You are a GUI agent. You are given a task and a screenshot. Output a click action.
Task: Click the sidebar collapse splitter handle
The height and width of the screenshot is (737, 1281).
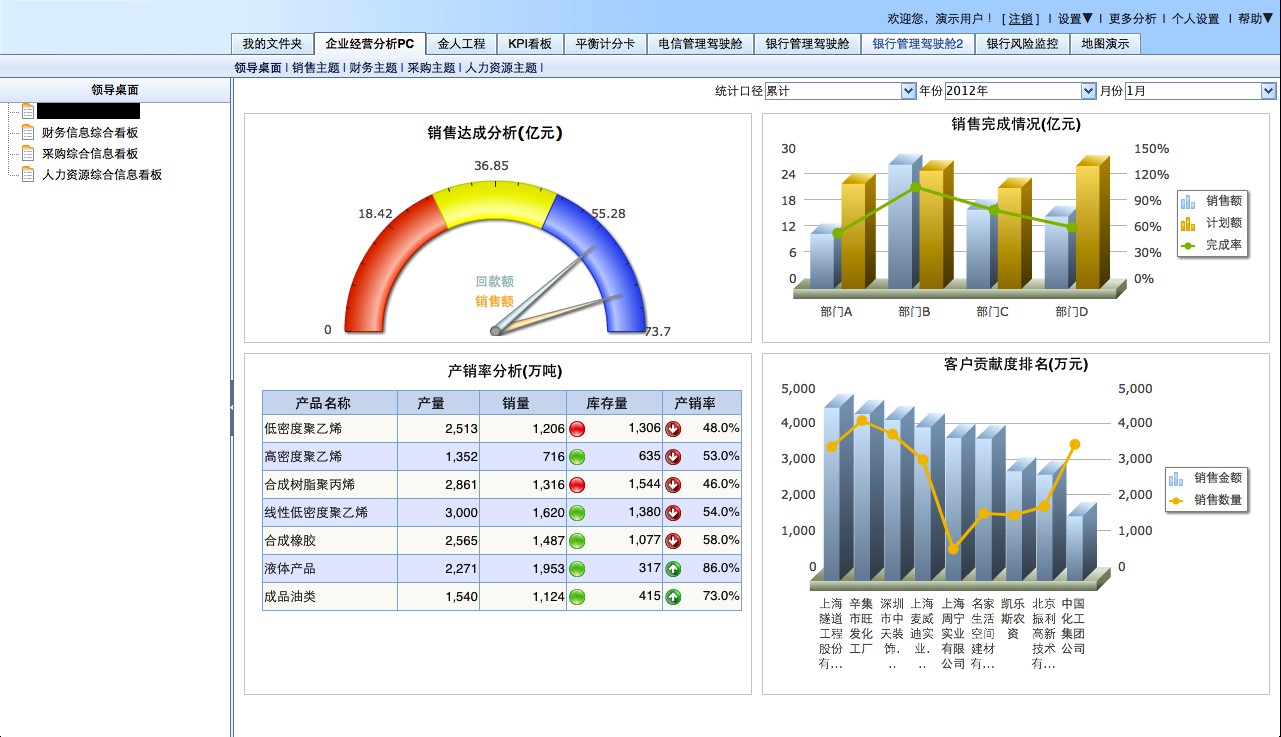232,407
